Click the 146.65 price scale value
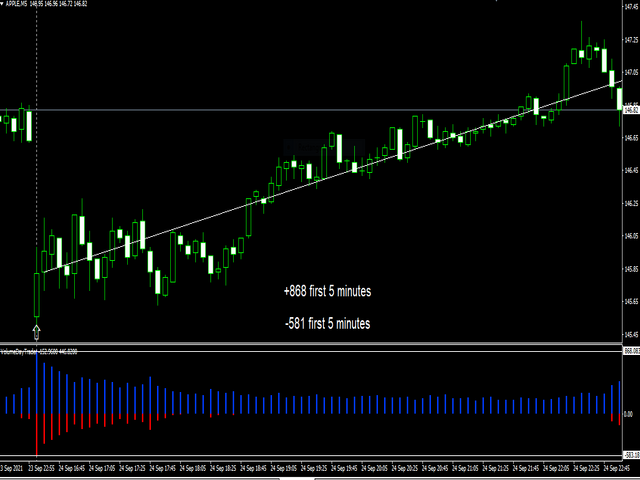Image resolution: width=640 pixels, height=480 pixels. coord(631,138)
